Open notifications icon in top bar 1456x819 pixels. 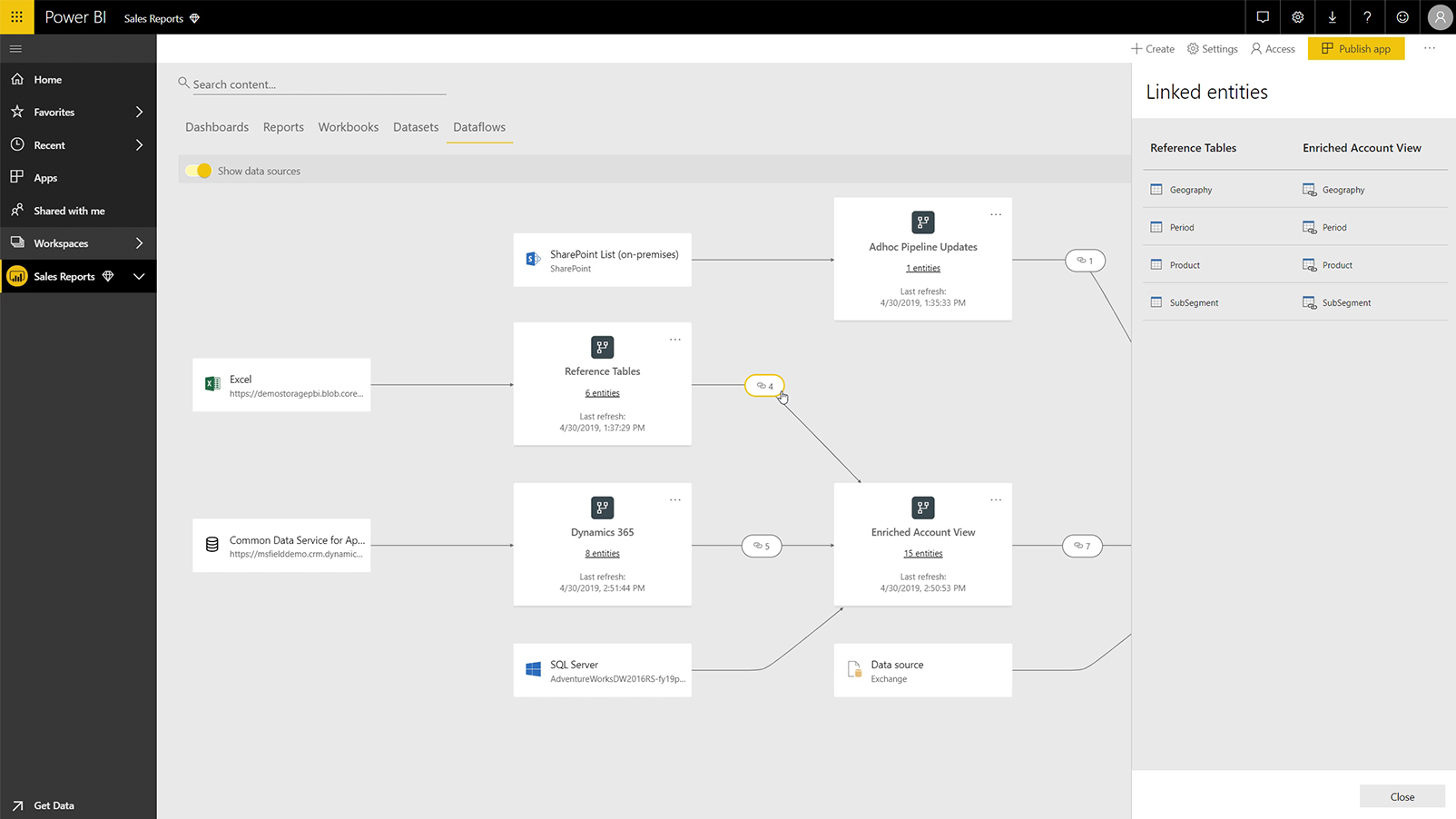pyautogui.click(x=1263, y=17)
